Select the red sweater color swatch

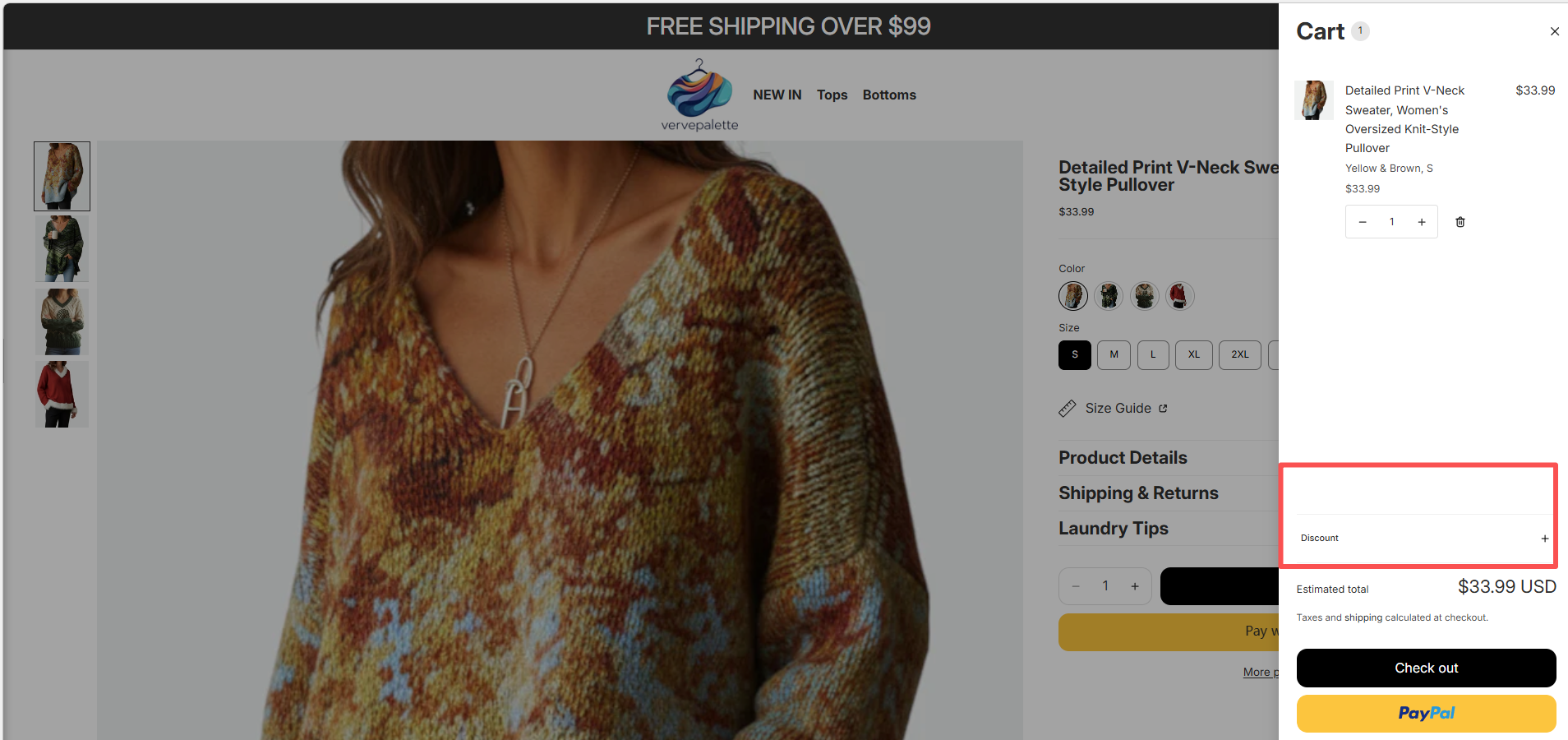1179,296
